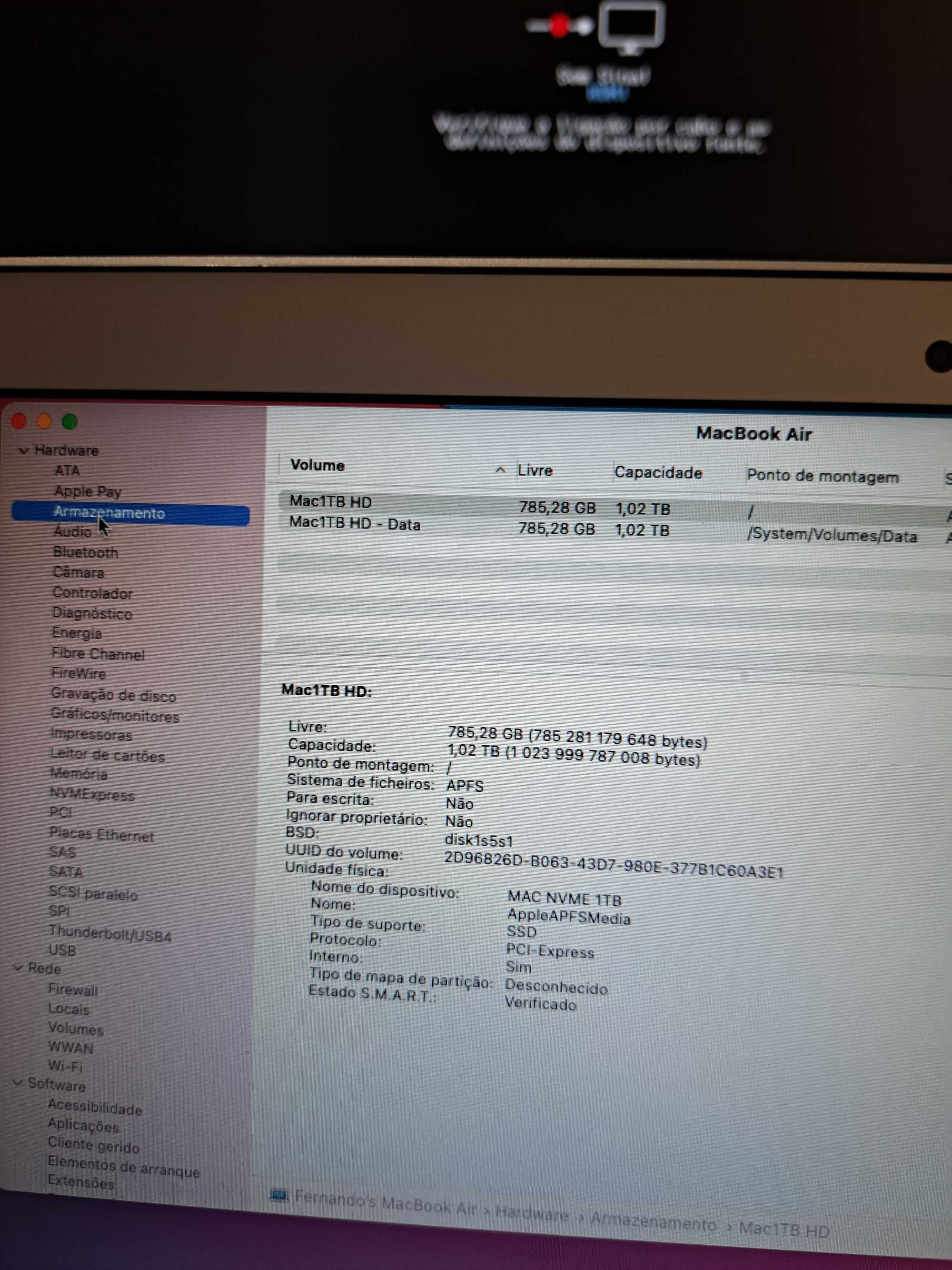Open Apple Pay hardware entry
This screenshot has height=1270, width=952.
click(x=88, y=491)
